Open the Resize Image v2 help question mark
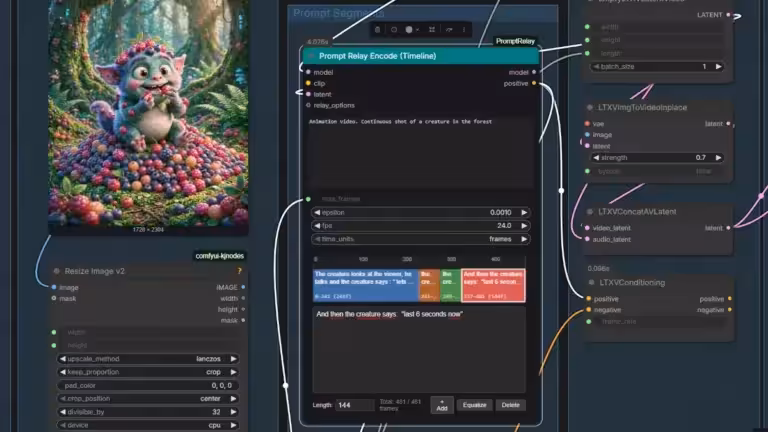 pos(240,271)
